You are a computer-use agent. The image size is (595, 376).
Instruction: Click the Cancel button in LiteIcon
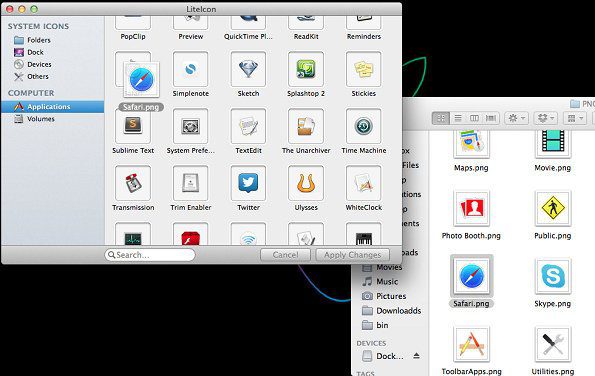tap(285, 255)
